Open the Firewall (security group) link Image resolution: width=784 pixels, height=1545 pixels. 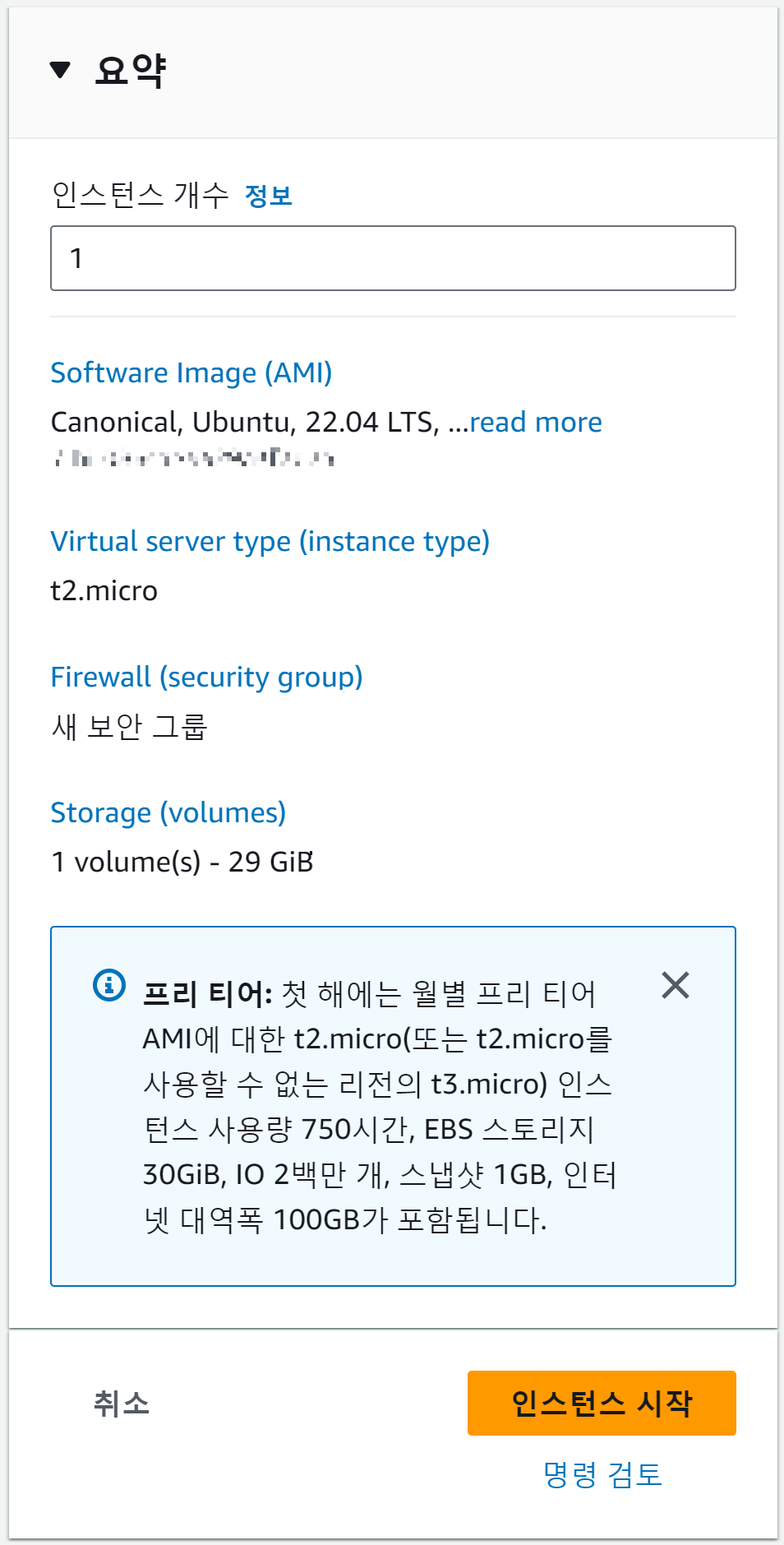(207, 678)
